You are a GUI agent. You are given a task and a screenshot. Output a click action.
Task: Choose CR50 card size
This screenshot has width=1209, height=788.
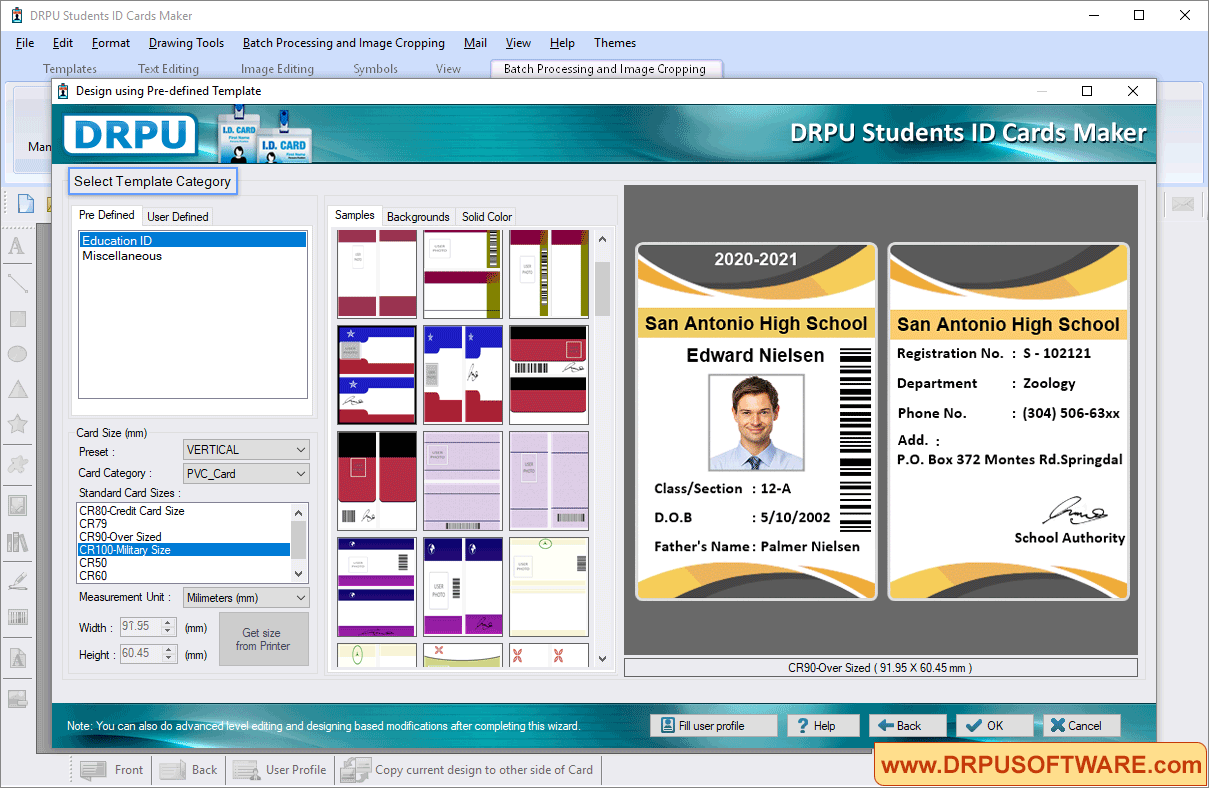pos(184,563)
